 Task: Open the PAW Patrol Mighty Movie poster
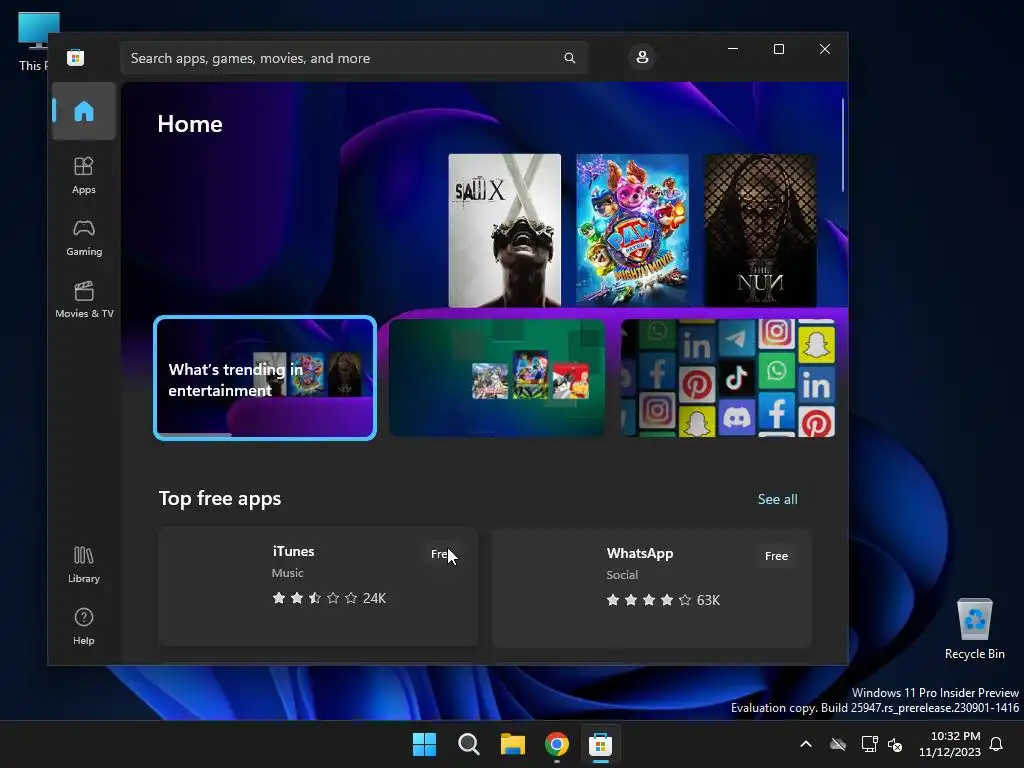(632, 230)
